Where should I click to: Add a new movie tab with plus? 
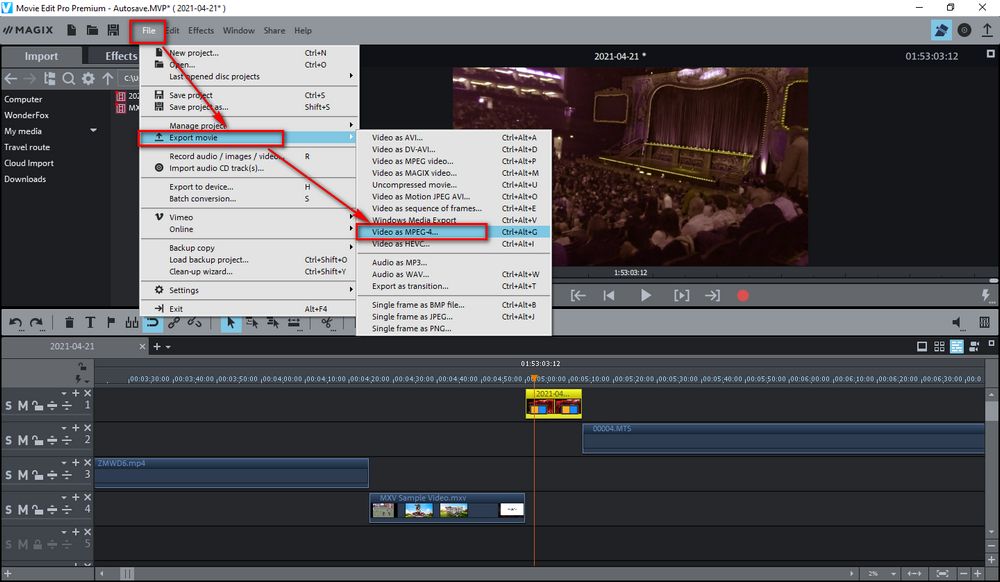click(x=157, y=346)
